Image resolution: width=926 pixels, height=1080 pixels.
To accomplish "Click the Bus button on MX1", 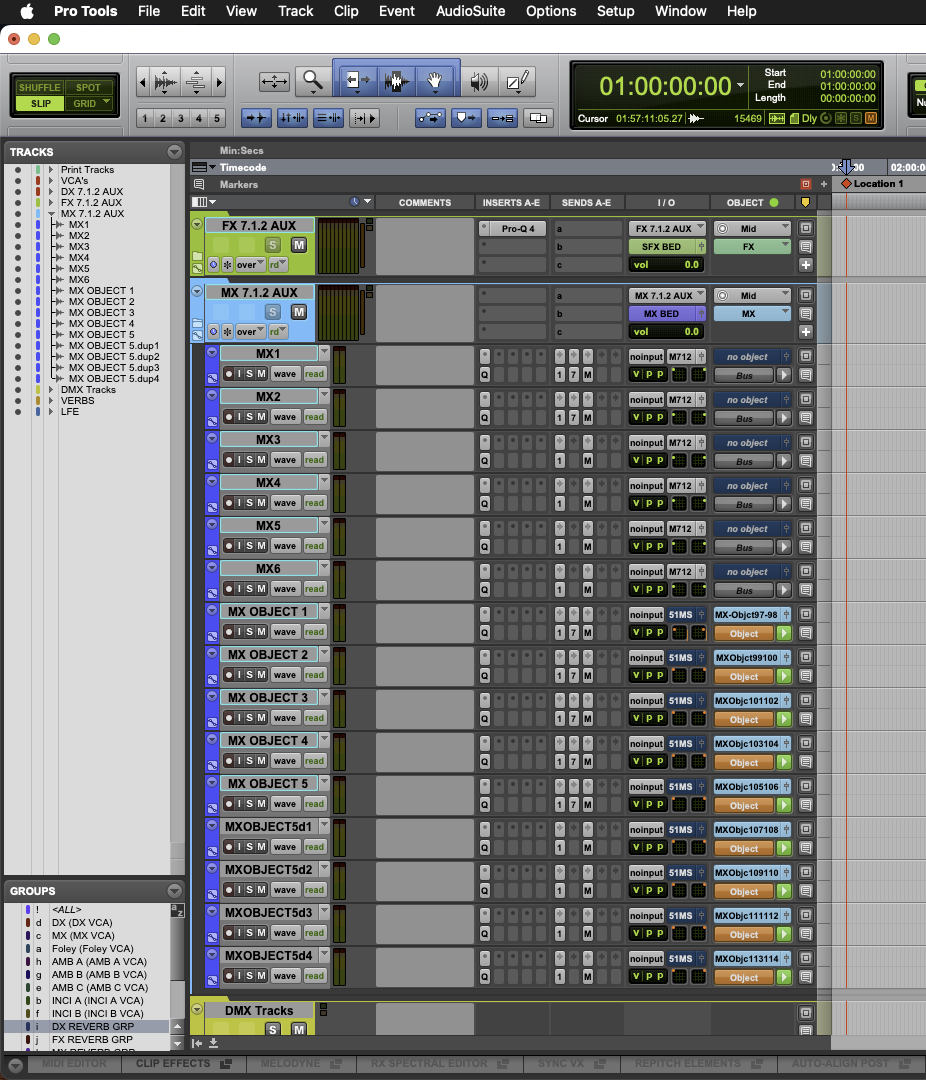I will (744, 376).
